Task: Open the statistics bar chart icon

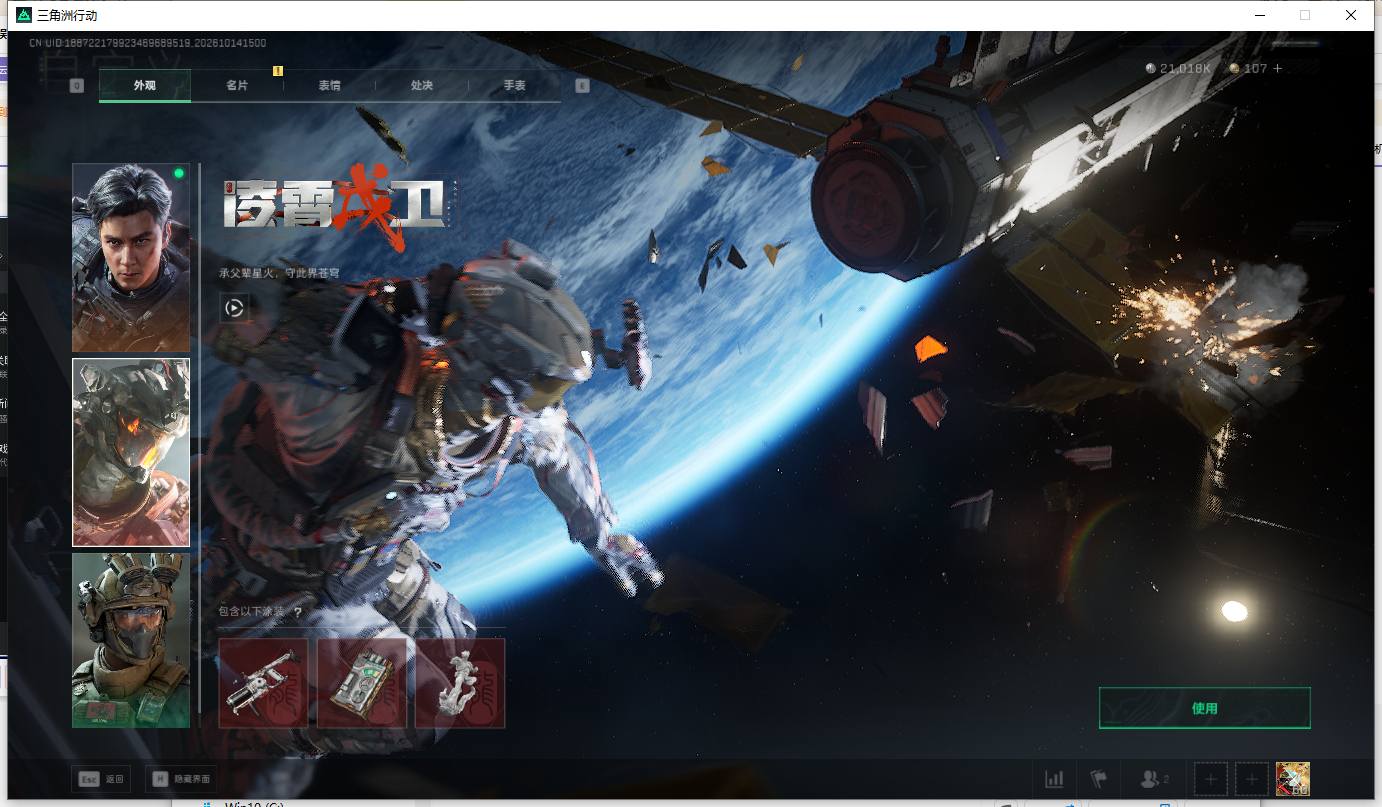Action: pos(1054,779)
